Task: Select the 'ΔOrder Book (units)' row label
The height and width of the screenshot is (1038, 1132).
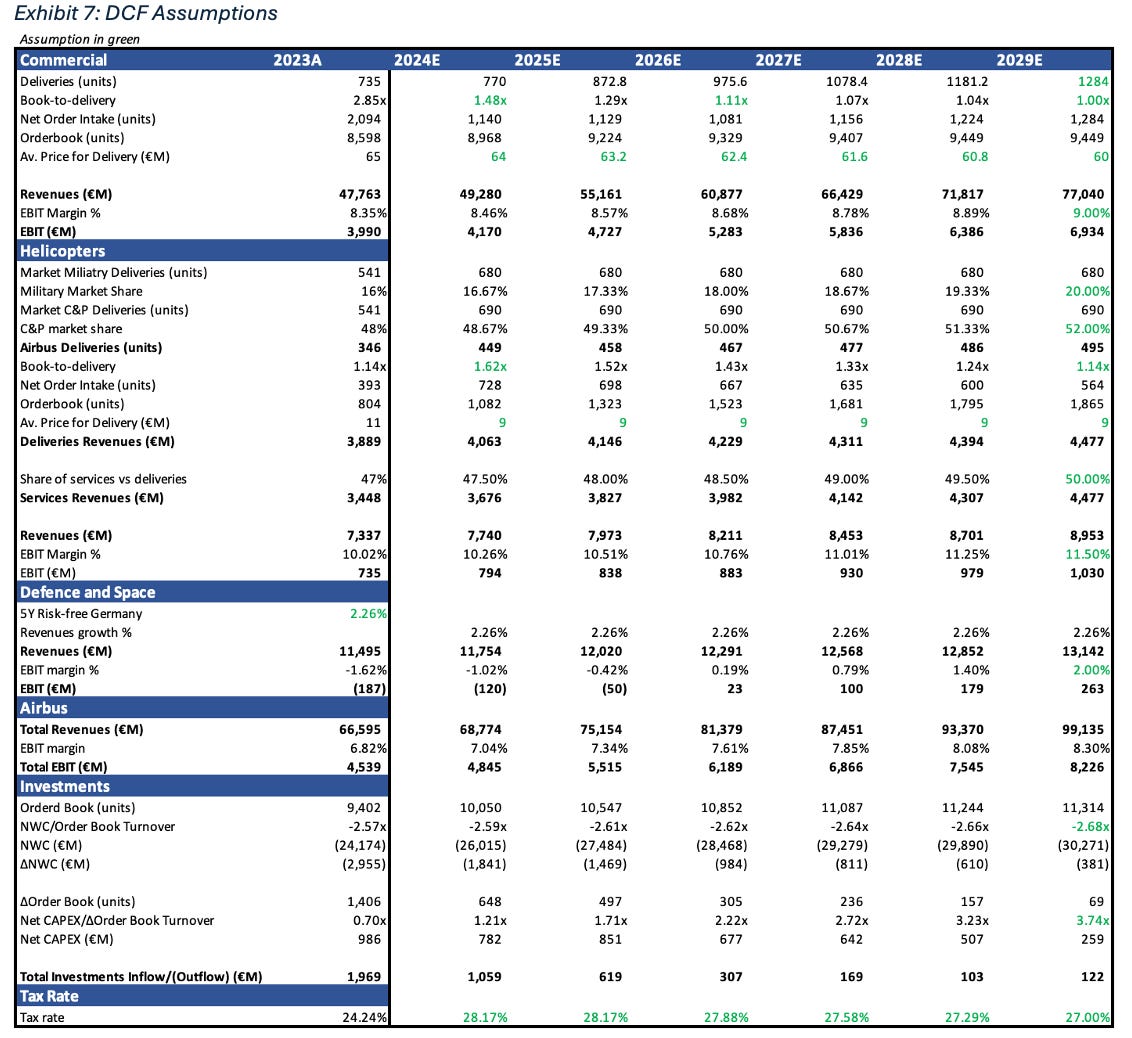Action: tap(77, 902)
